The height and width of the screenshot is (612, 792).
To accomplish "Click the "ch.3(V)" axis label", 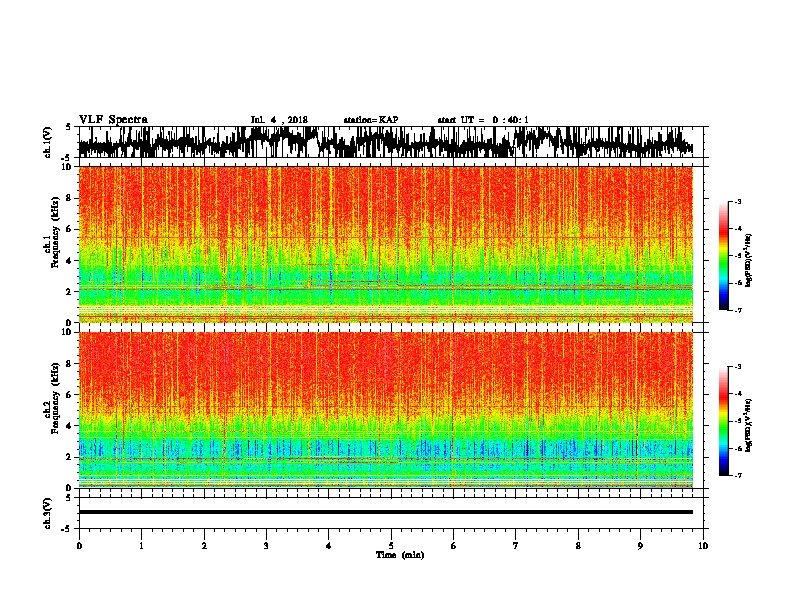I will click(x=47, y=513).
